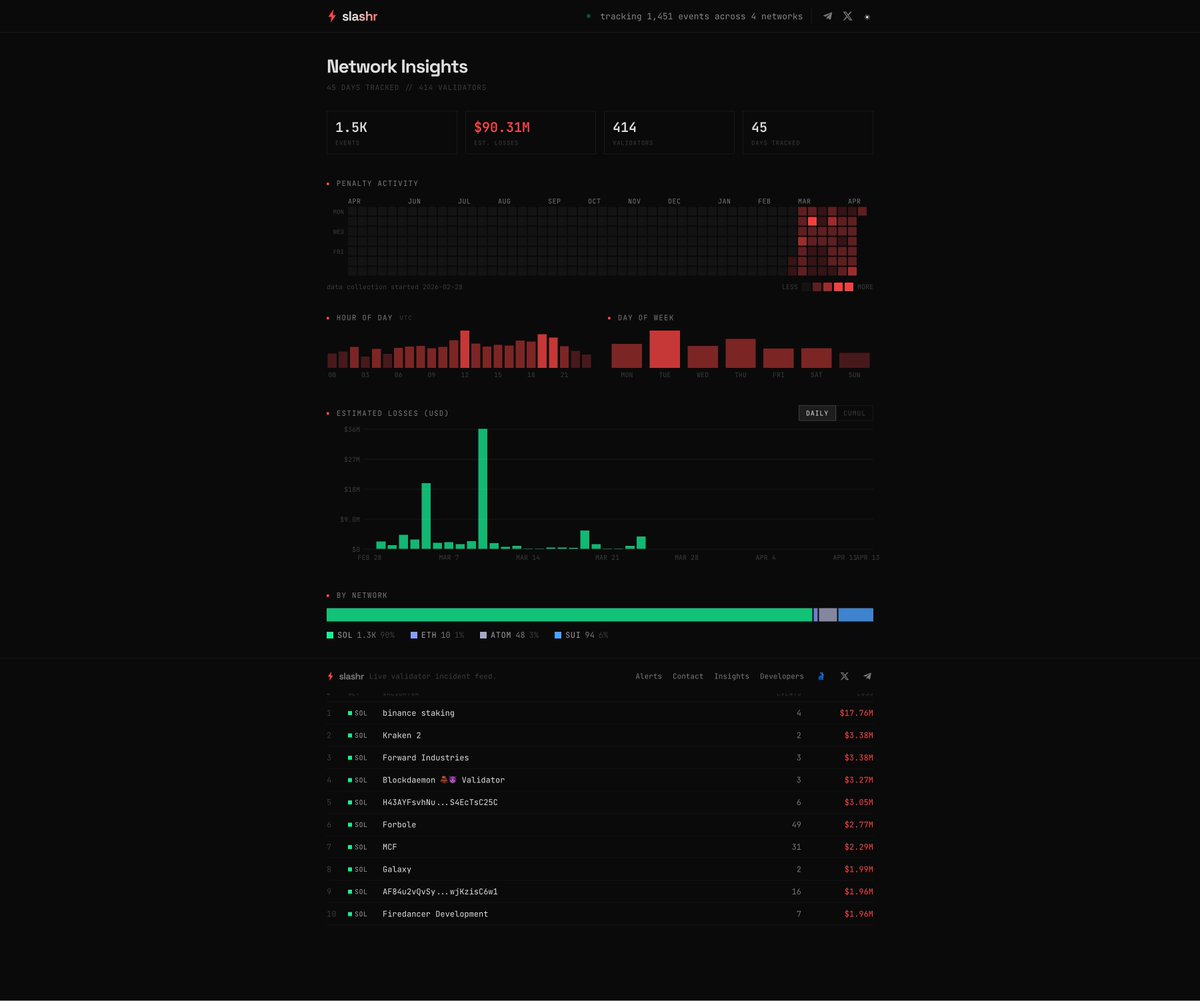Open the X (Twitter) link in the header
This screenshot has width=1200, height=1001.
848,16
